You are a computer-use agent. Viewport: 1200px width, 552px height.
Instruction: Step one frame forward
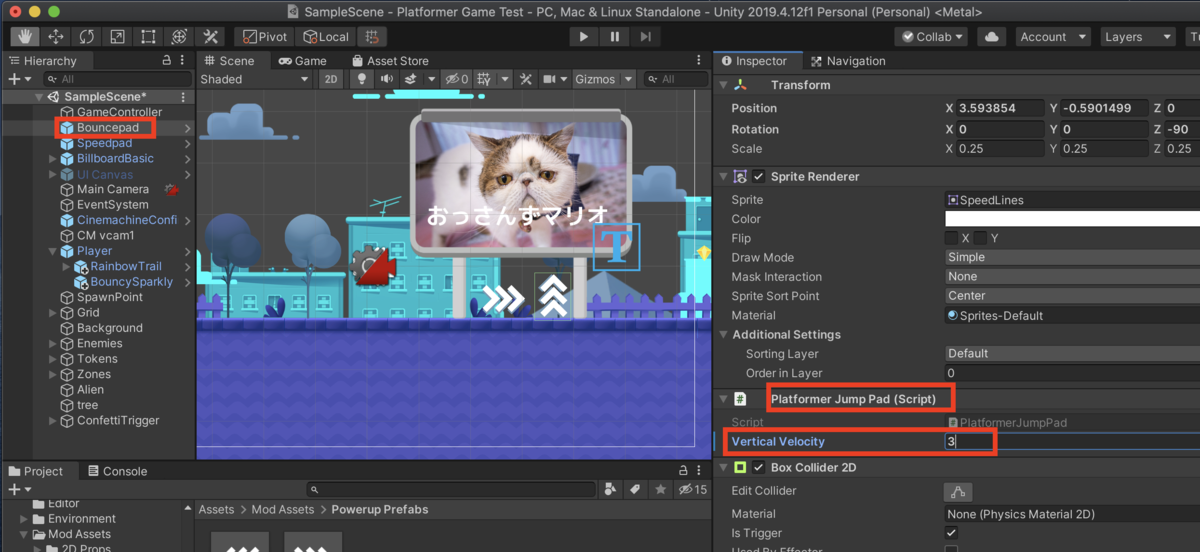645,37
